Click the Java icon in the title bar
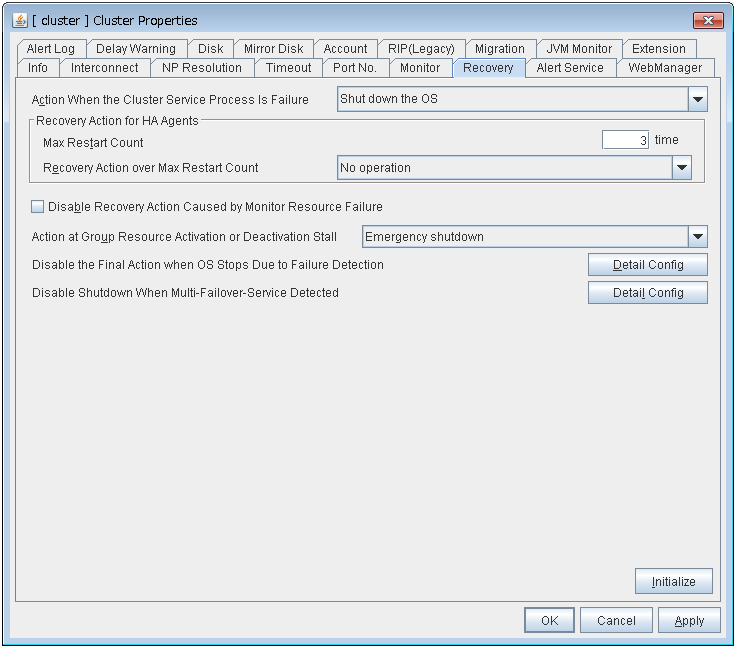 coord(20,20)
